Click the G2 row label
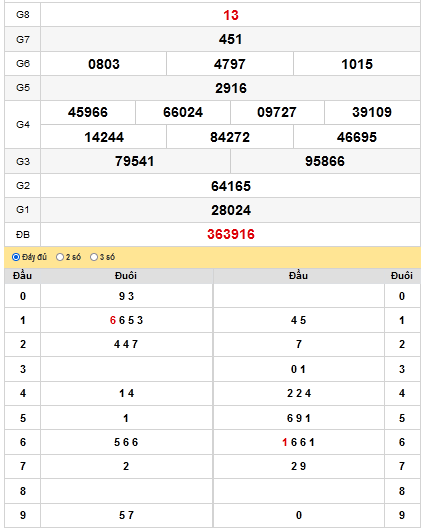Screen dimensions: 425x531 (x=23, y=185)
